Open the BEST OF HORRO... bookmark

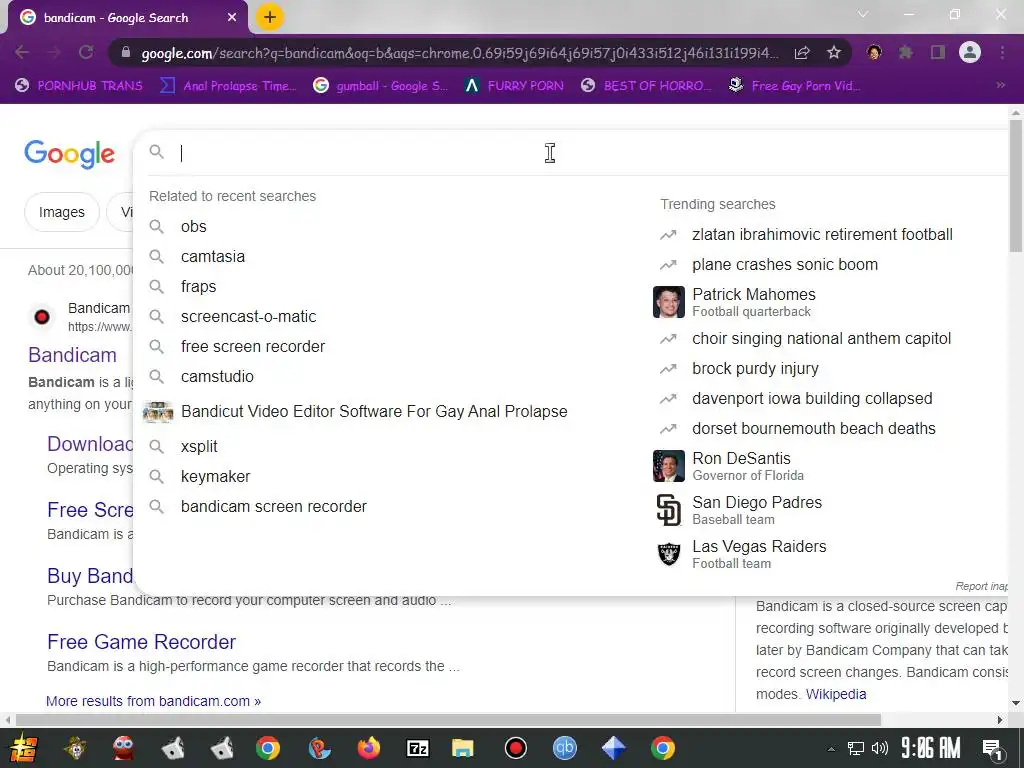pos(646,86)
